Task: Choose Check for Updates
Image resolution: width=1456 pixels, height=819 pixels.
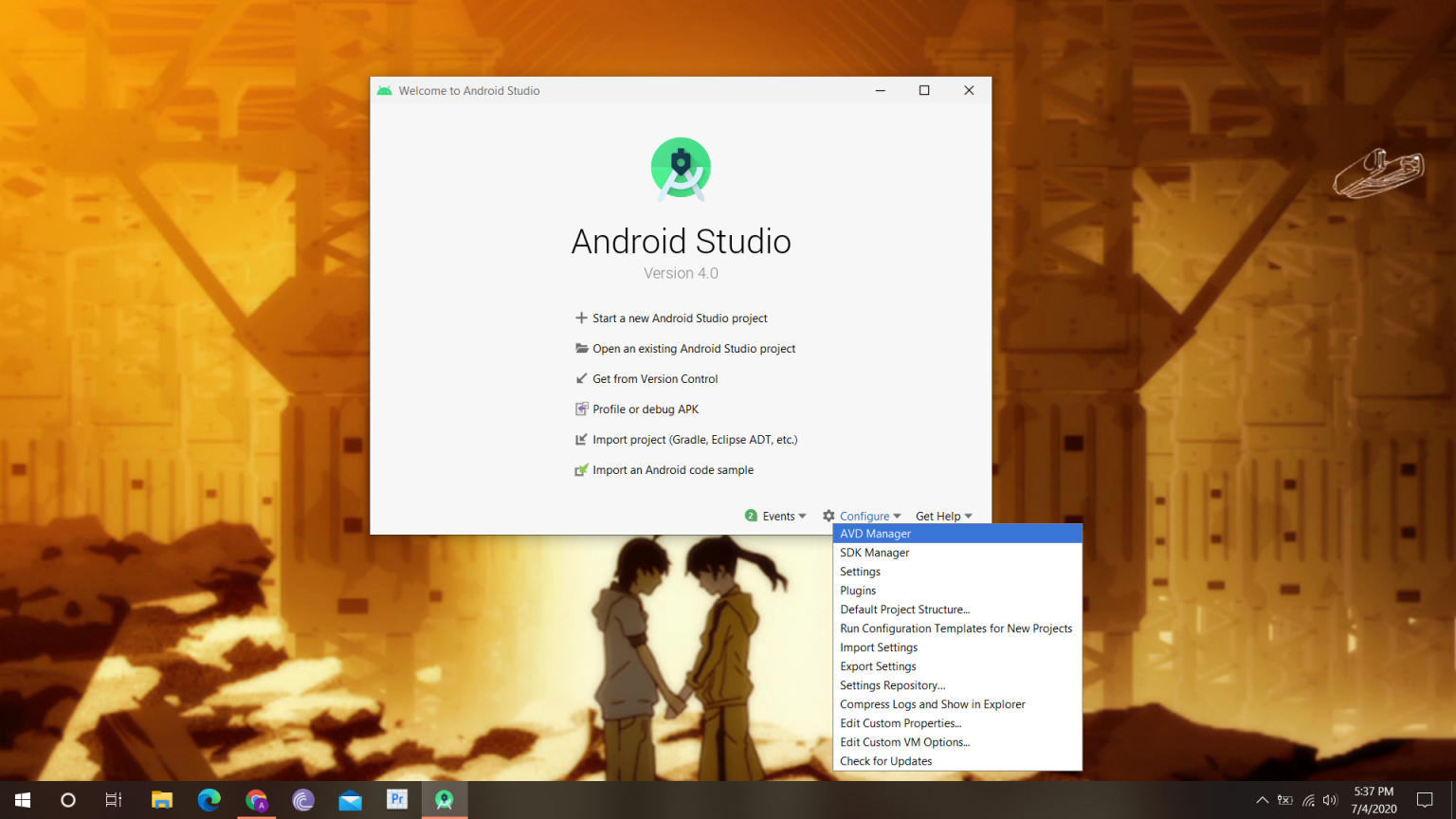Action: click(885, 760)
